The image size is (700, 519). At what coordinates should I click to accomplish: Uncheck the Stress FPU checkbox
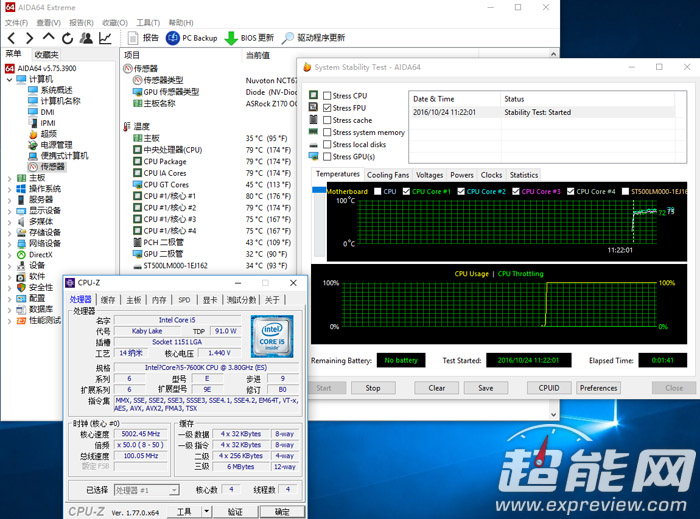tap(327, 108)
